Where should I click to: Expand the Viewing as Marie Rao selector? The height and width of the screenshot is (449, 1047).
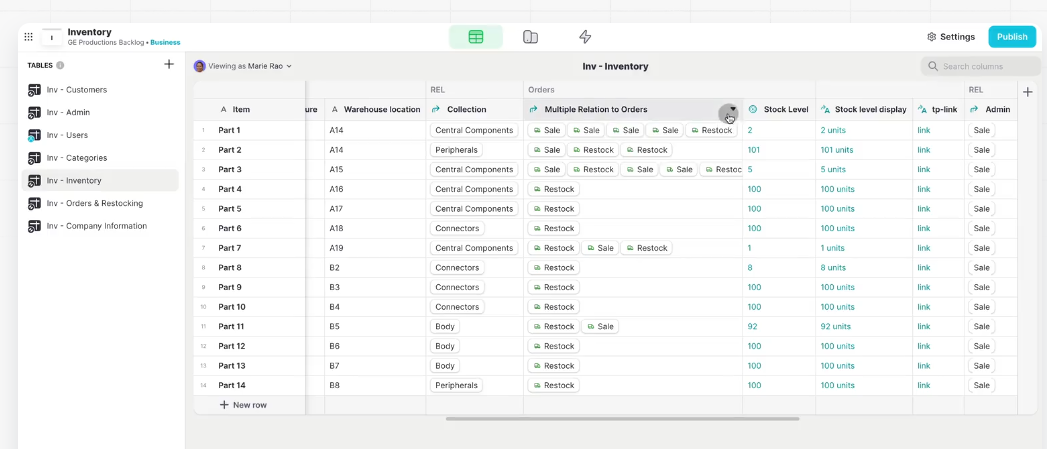coord(243,66)
